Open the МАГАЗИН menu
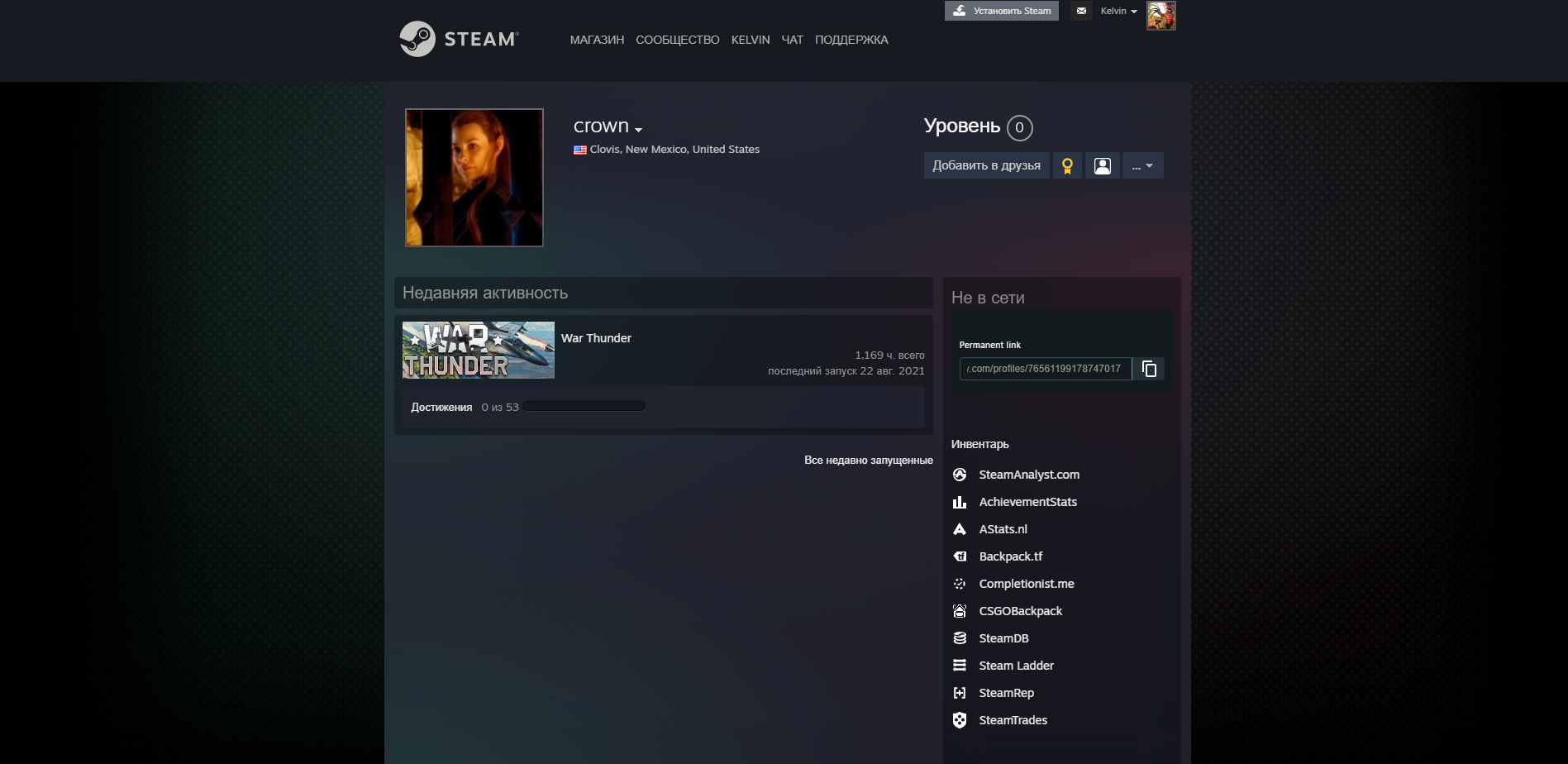 click(597, 40)
